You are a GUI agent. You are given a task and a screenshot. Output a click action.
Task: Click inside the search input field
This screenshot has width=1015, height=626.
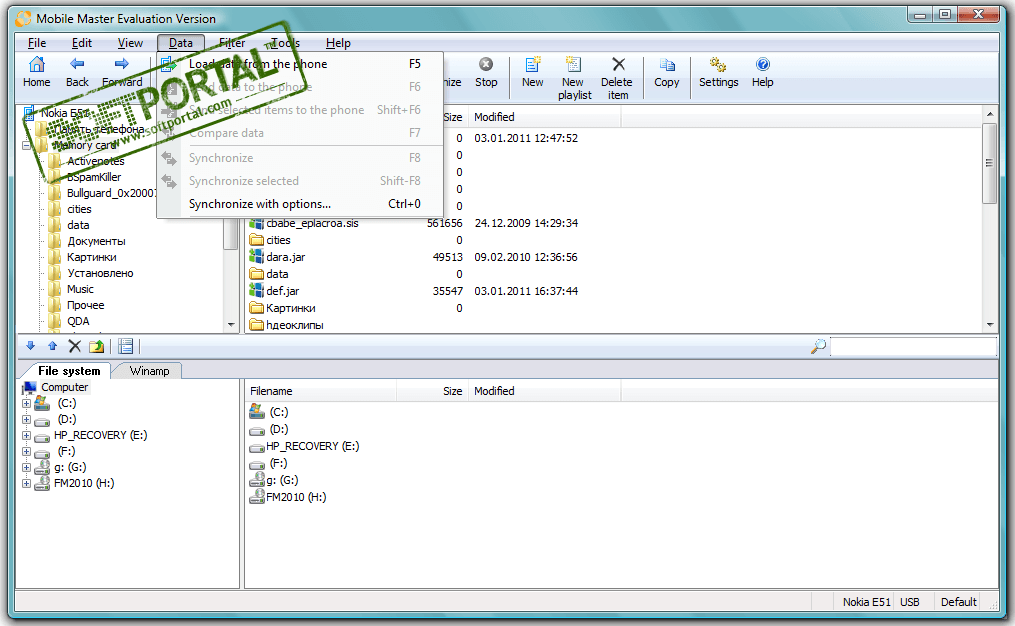913,347
